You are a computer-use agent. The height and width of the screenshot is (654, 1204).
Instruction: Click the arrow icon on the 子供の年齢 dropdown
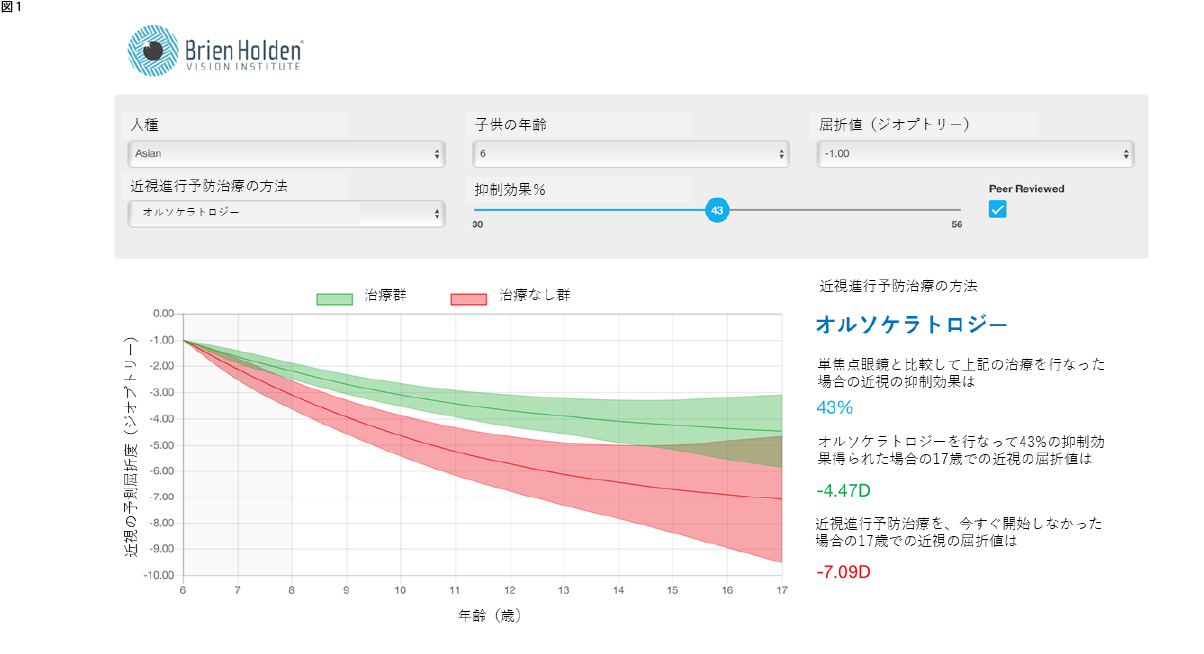(781, 154)
